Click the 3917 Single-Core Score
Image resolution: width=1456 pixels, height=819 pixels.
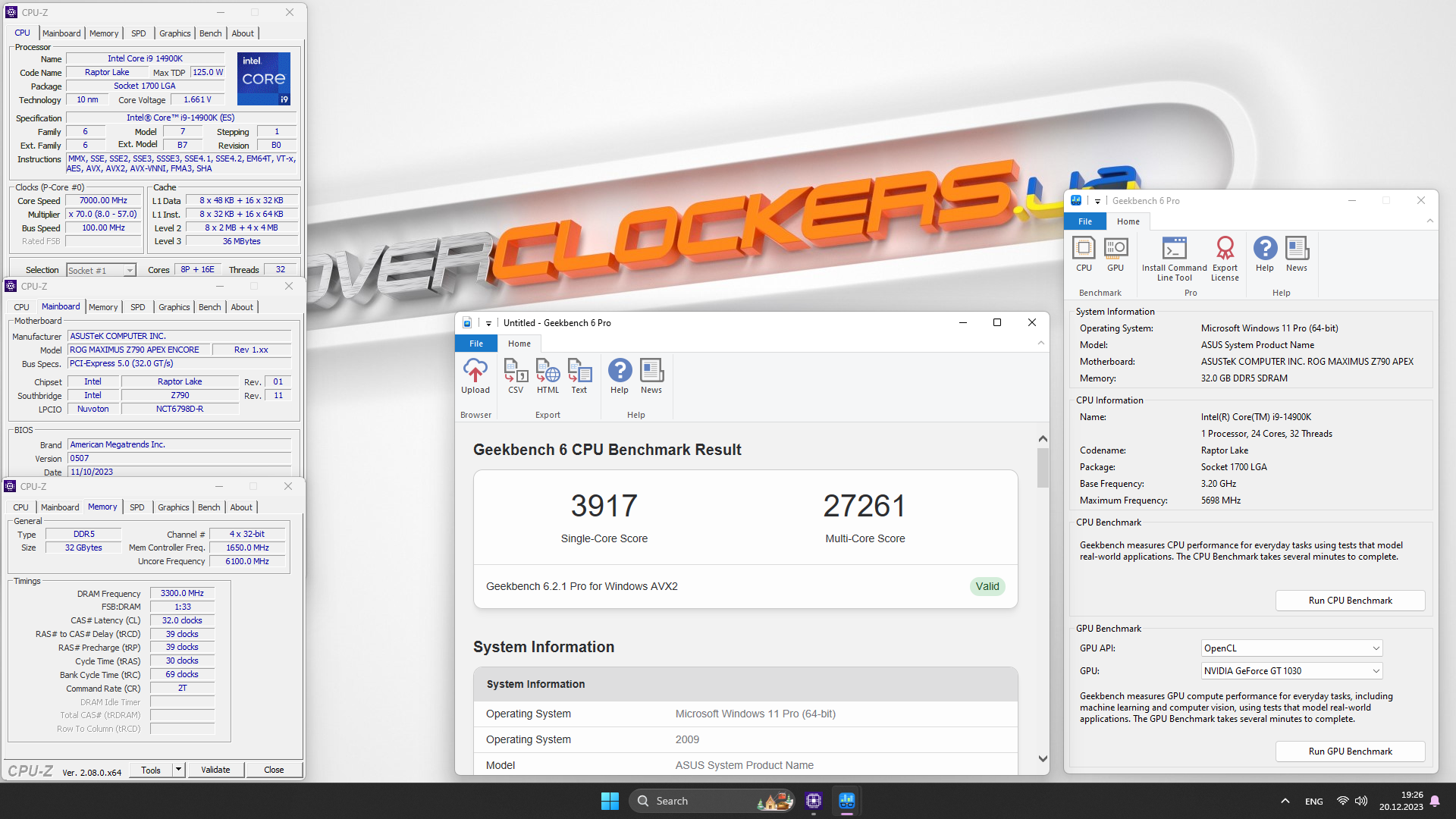point(604,506)
